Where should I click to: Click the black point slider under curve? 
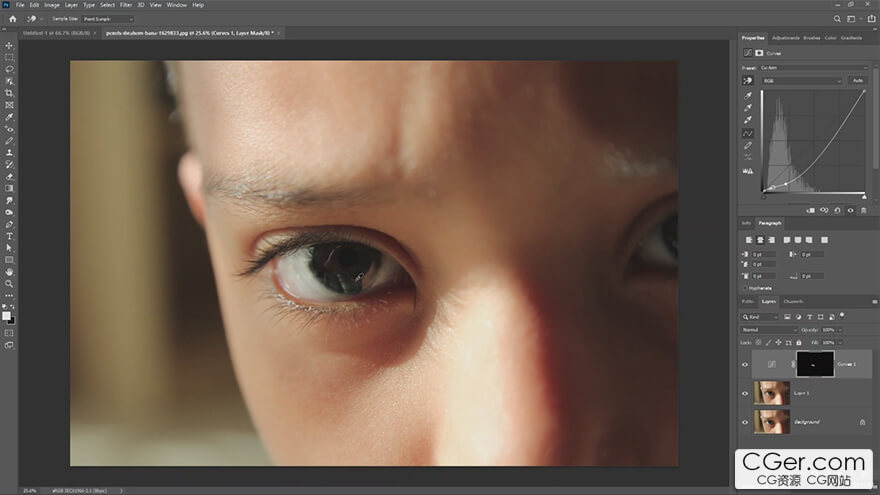click(763, 197)
